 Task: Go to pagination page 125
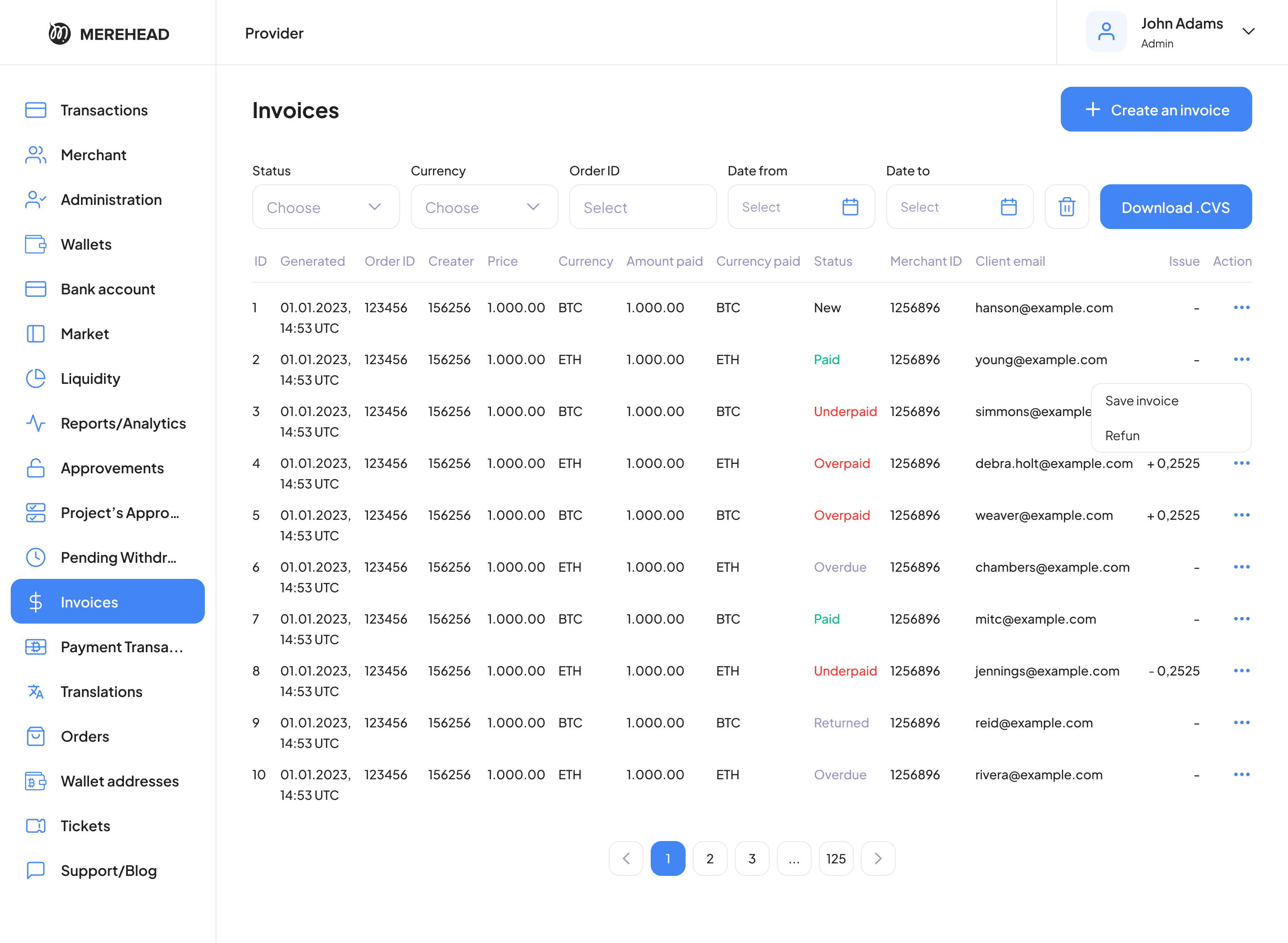click(x=835, y=858)
